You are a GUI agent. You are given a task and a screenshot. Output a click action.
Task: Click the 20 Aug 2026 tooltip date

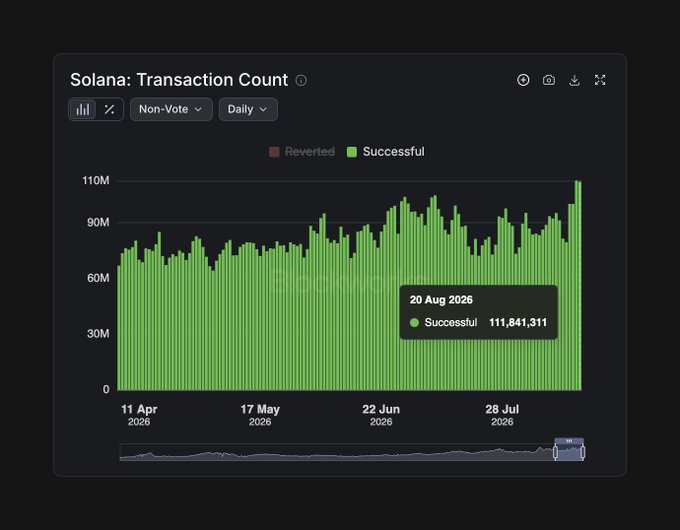(x=441, y=300)
